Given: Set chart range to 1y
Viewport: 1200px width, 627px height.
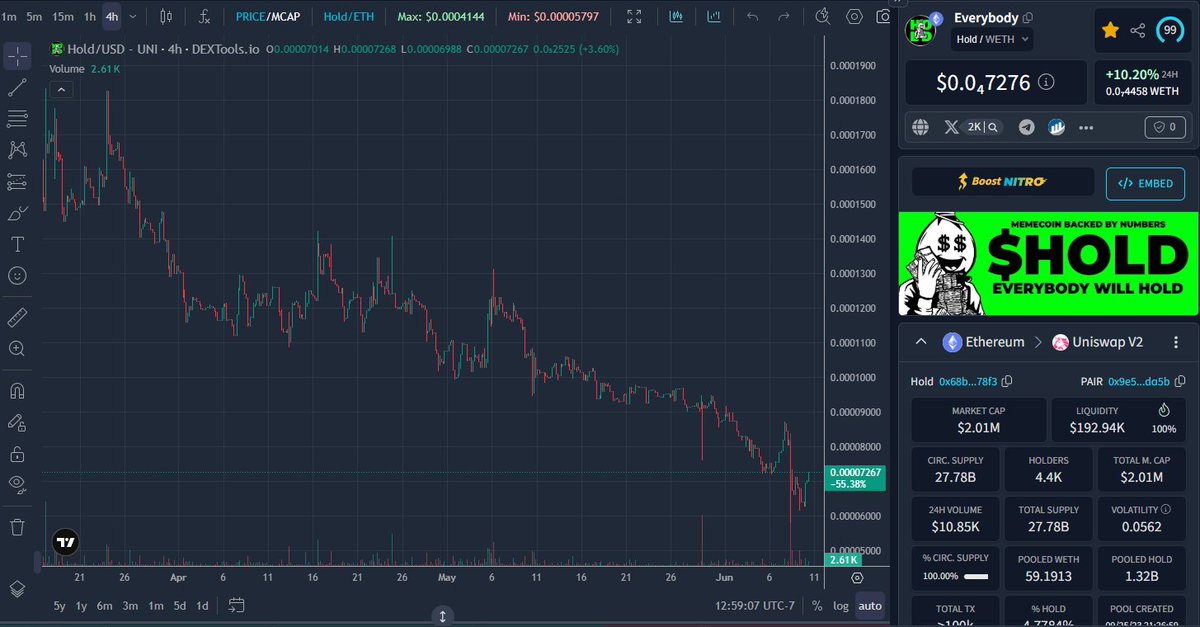Looking at the screenshot, I should [82, 605].
